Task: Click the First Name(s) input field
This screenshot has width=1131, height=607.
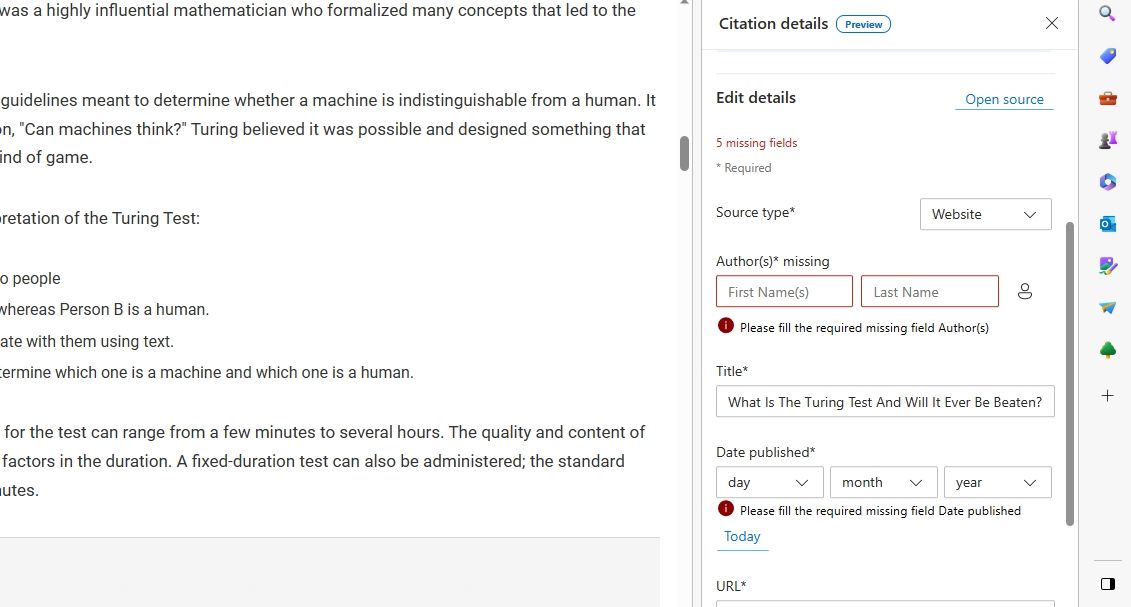Action: 784,292
